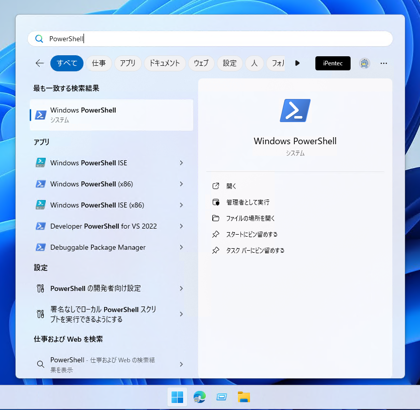Show more filters with the play arrow
This screenshot has width=420, height=410.
(297, 63)
